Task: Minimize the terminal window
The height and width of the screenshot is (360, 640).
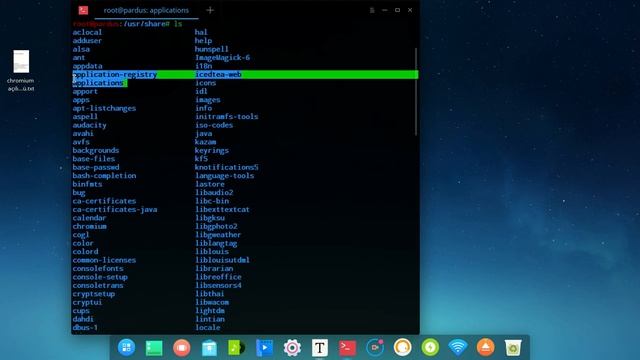Action: [x=384, y=10]
